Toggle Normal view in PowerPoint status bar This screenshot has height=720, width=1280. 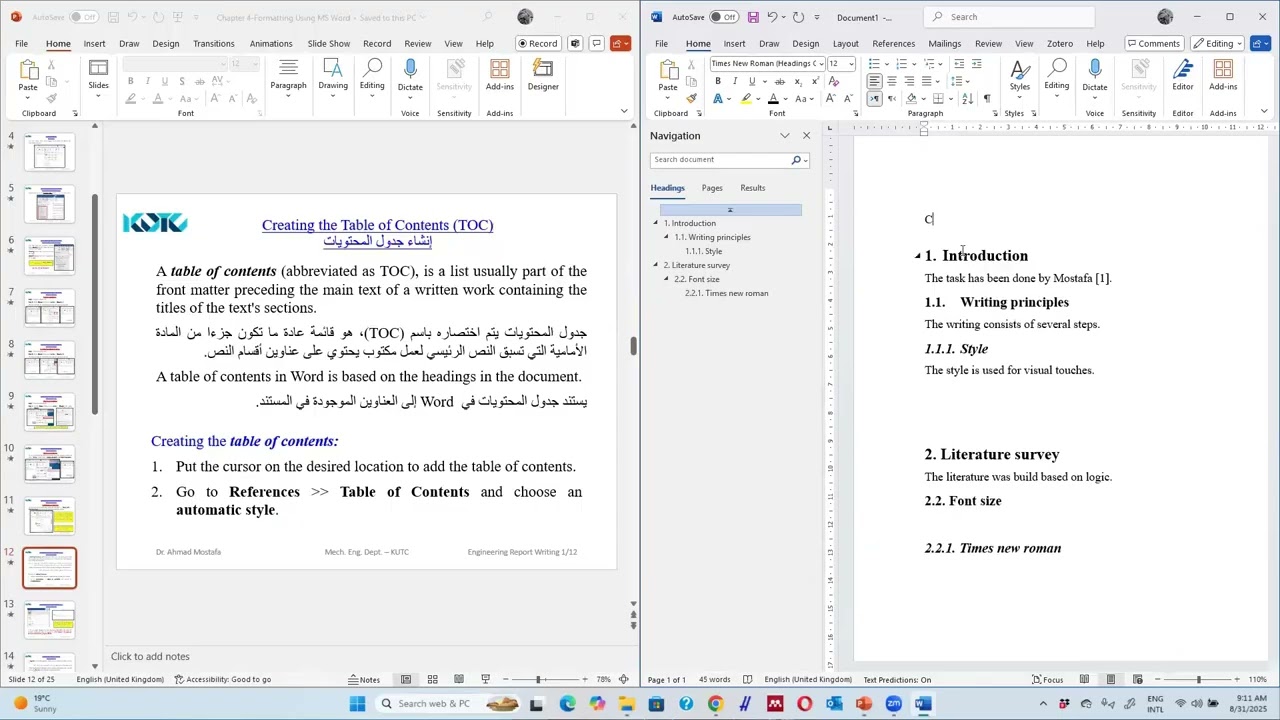[406, 680]
